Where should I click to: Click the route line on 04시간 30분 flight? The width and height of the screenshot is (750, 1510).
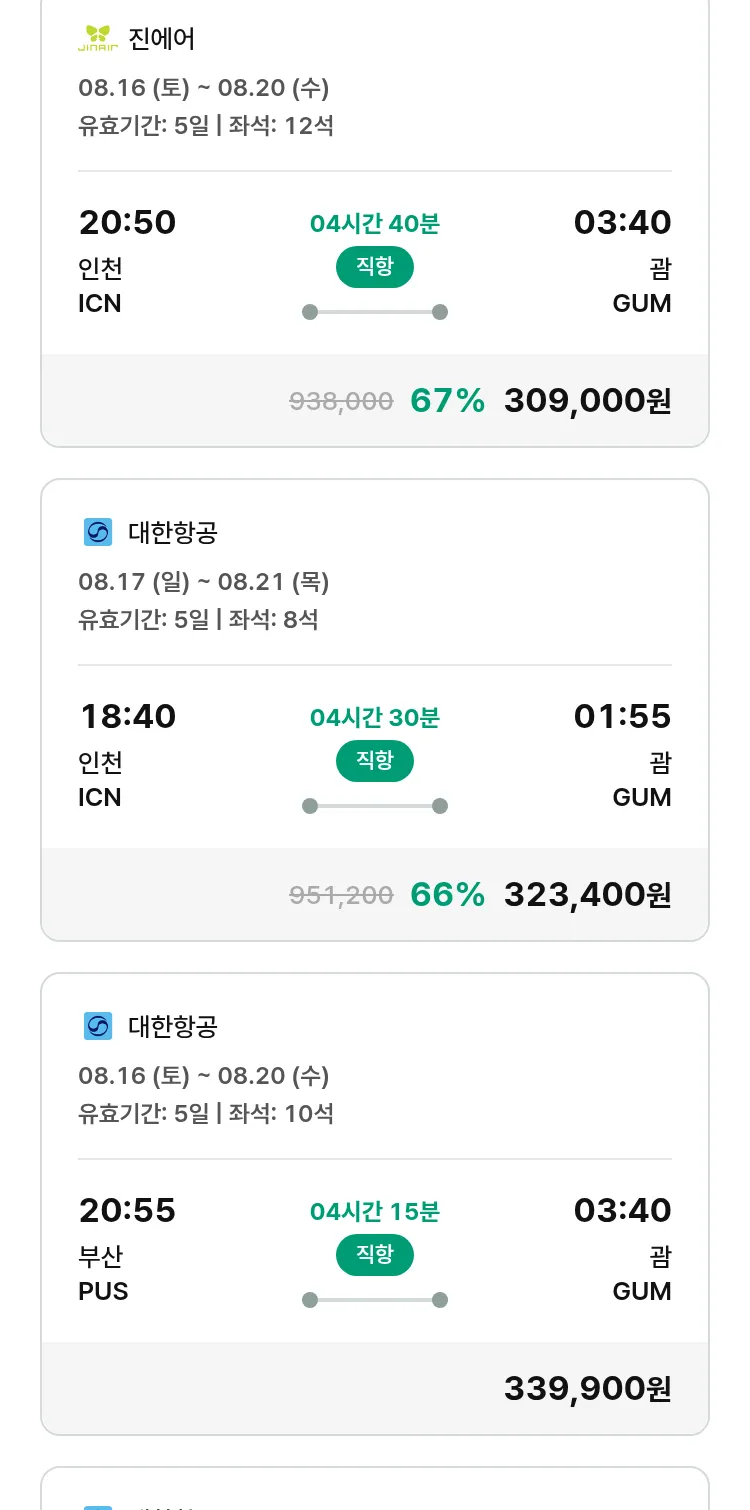point(375,806)
